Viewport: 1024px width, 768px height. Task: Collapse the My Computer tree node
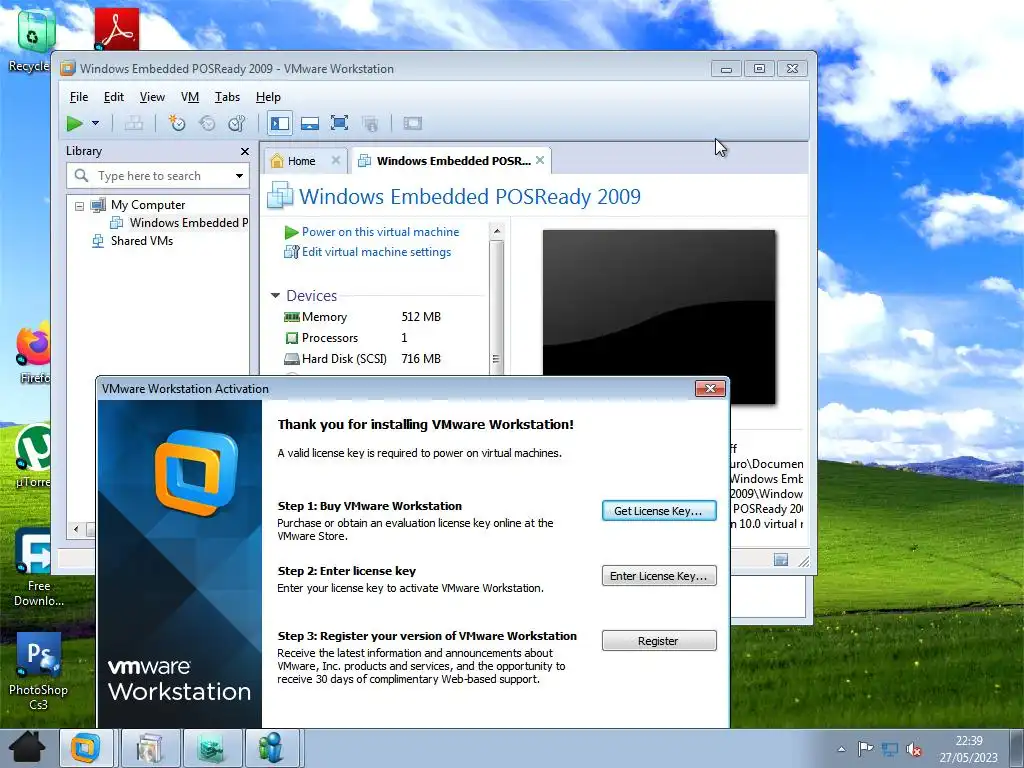click(79, 206)
